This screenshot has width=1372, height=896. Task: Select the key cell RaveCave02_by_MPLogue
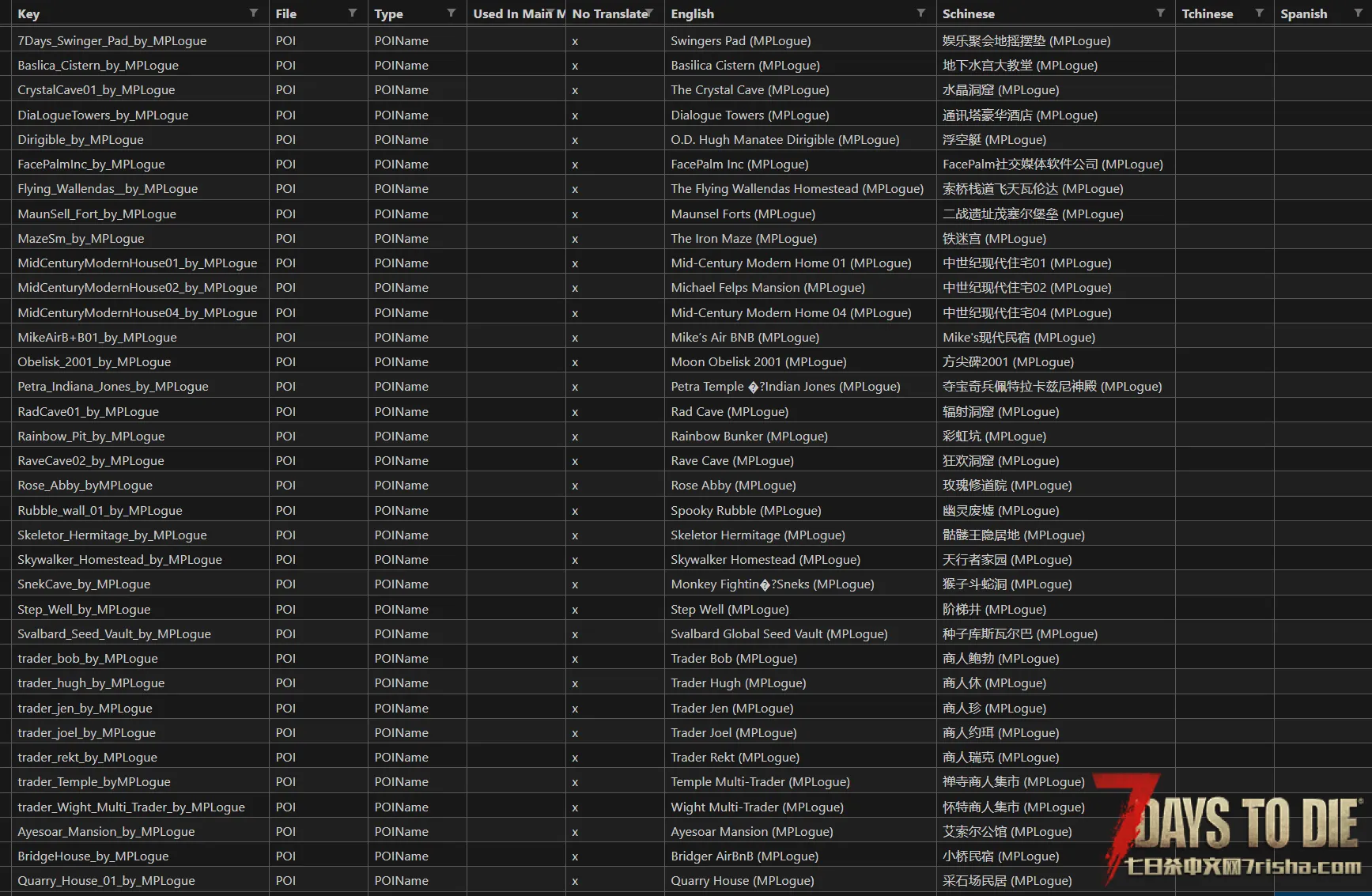pos(140,460)
